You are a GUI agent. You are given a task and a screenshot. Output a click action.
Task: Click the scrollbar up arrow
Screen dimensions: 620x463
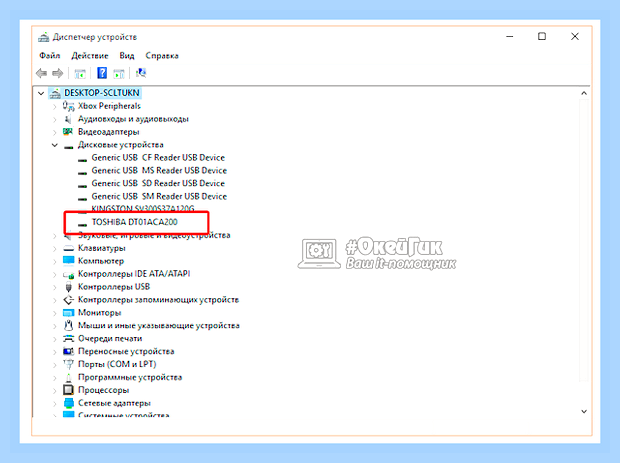(584, 93)
